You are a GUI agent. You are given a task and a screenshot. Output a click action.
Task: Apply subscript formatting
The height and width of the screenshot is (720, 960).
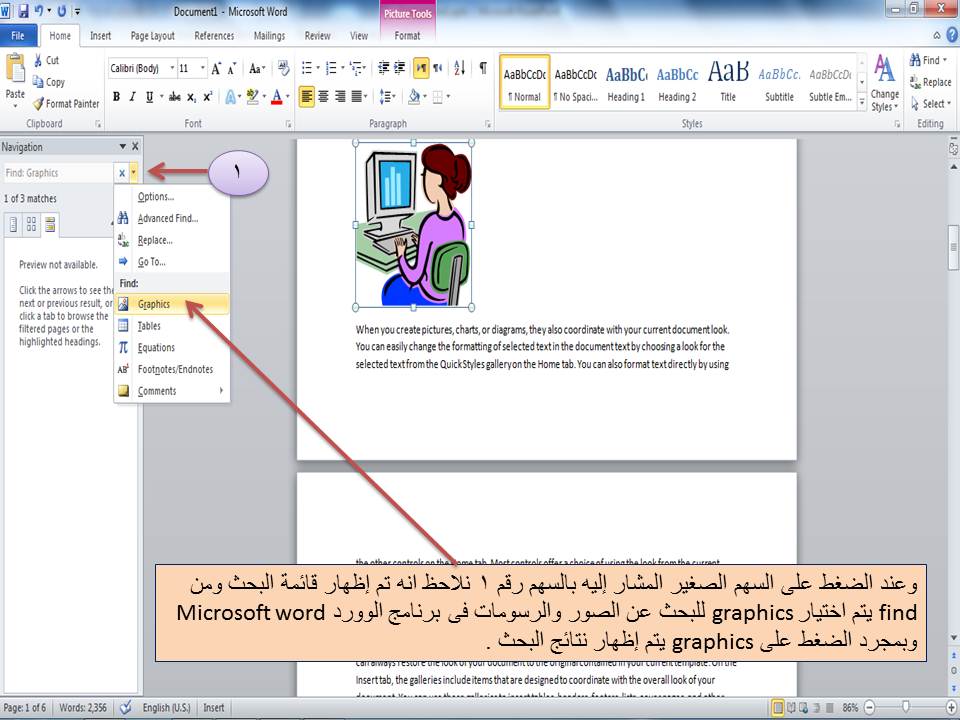192,97
